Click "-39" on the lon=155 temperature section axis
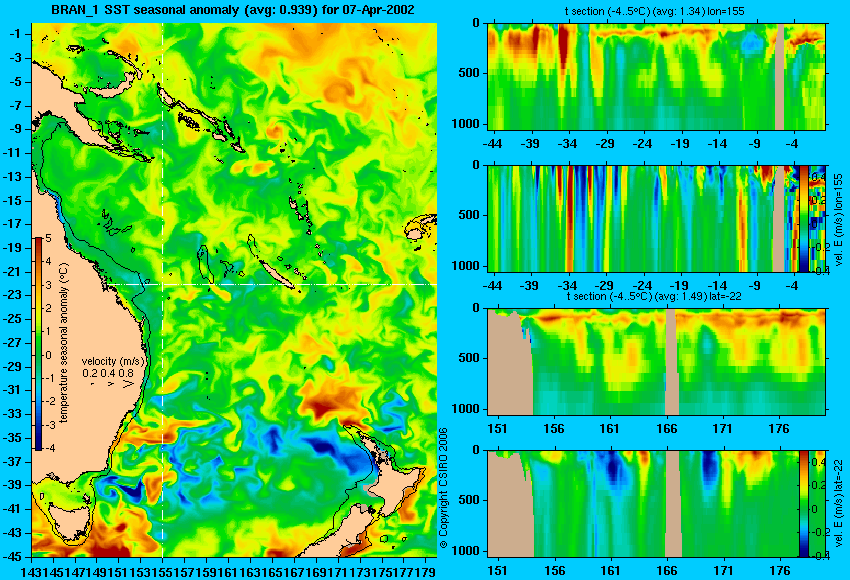850x580 pixels. tap(530, 144)
